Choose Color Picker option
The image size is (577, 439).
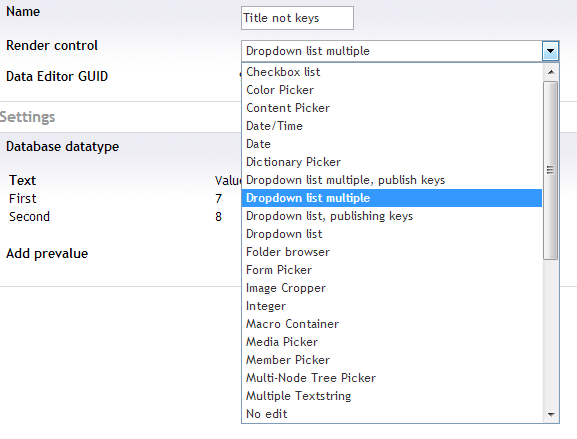[x=392, y=90]
